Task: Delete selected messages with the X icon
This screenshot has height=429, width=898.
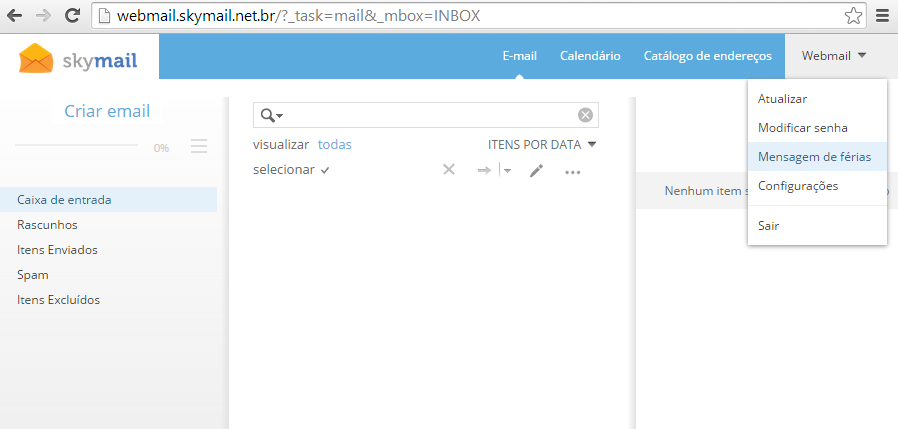Action: click(x=449, y=170)
